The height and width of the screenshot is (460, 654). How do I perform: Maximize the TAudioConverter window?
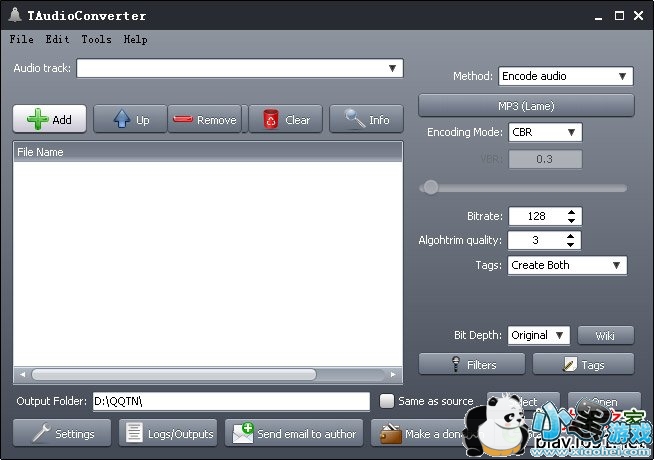pos(619,16)
